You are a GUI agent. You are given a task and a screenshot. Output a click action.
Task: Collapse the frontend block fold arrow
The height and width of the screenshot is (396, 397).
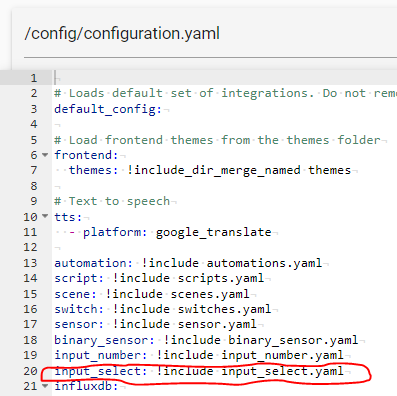(45, 155)
